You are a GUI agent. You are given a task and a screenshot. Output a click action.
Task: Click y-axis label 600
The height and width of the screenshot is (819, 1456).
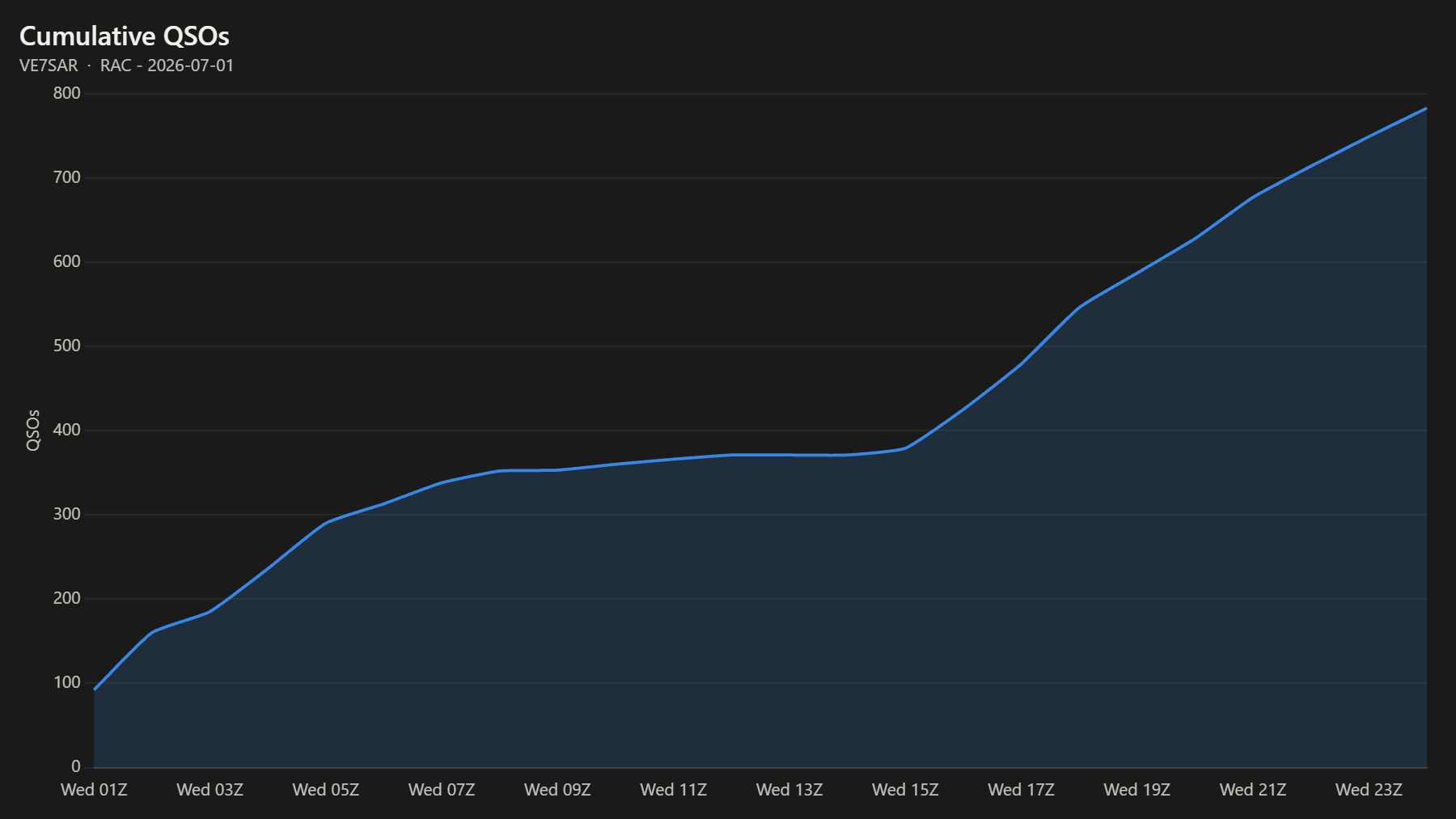67,261
